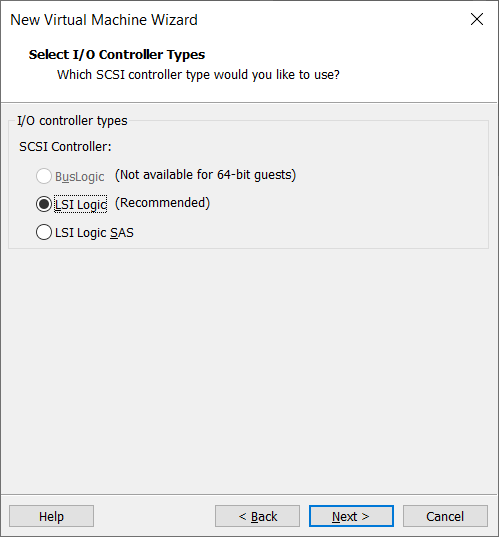Cancel the New Virtual Machine Wizard
Screen dimensions: 499x537
click(x=445, y=516)
